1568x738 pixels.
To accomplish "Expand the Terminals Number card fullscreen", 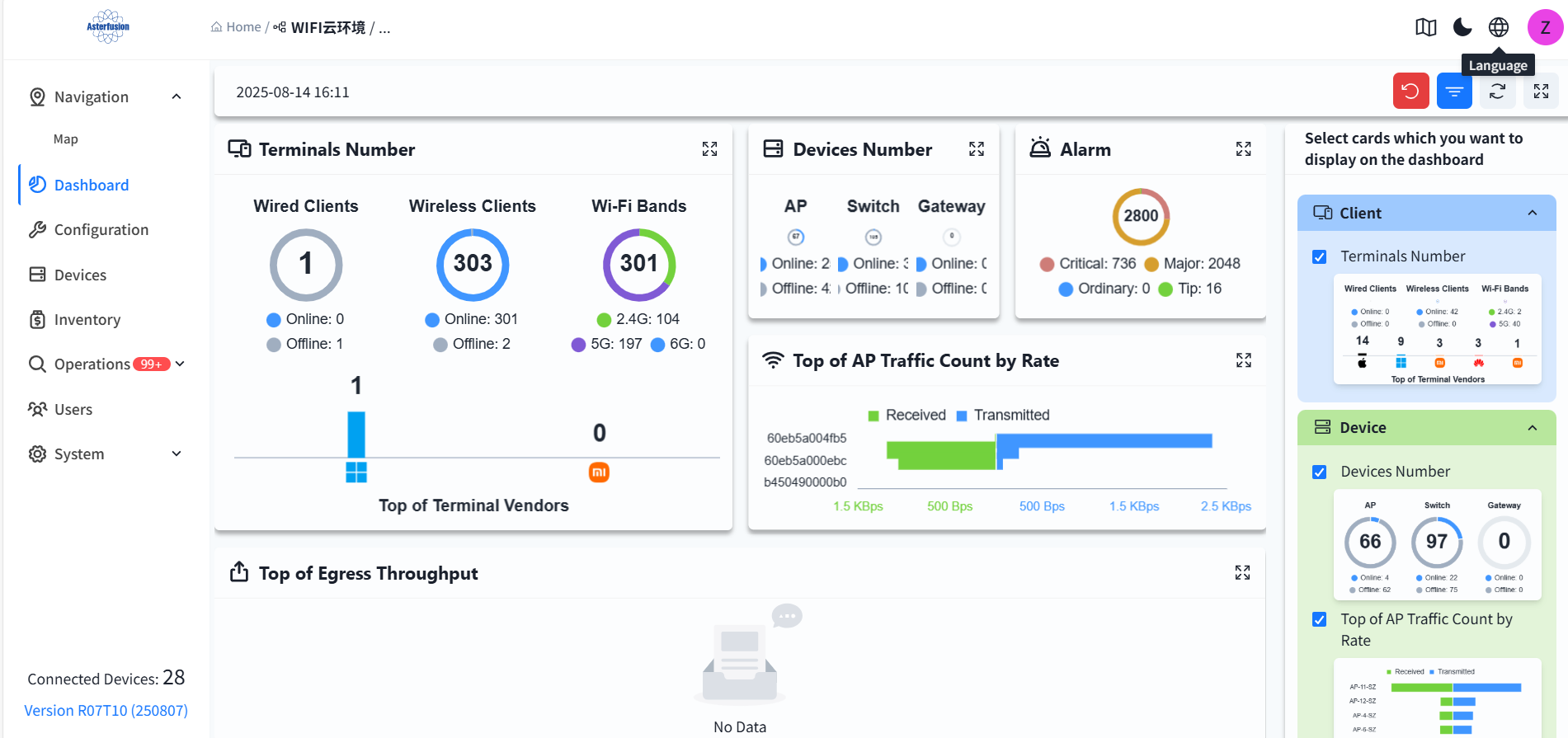I will click(x=709, y=149).
